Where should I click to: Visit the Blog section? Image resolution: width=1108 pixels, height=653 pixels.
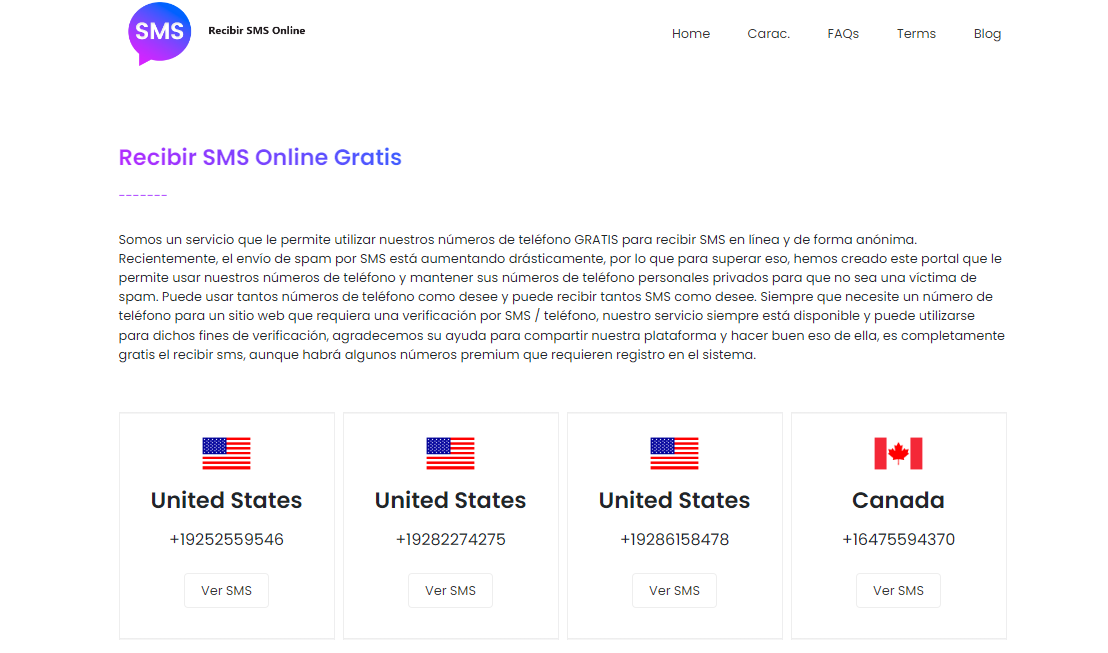pos(987,33)
